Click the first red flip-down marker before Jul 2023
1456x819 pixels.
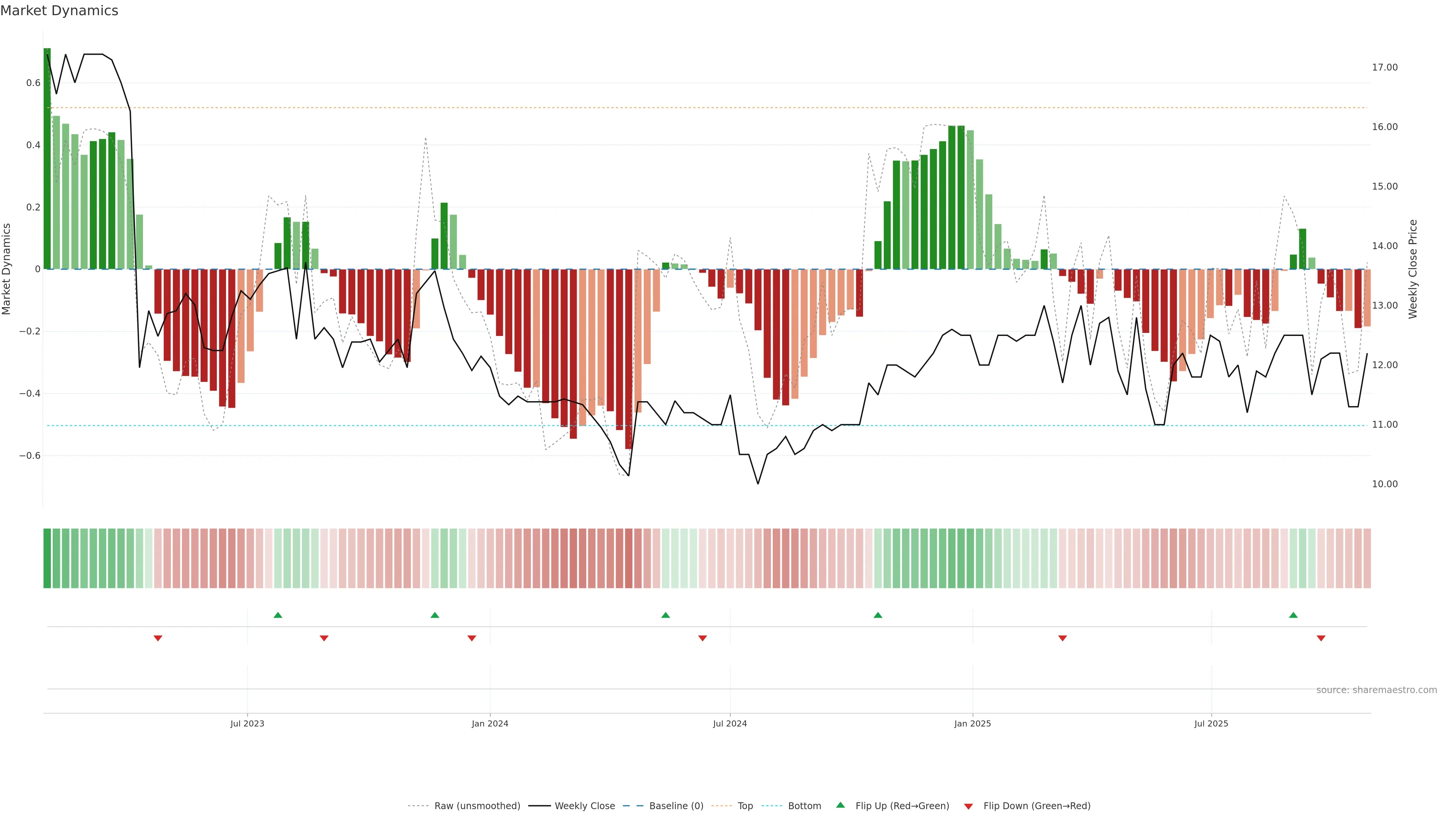point(158,638)
